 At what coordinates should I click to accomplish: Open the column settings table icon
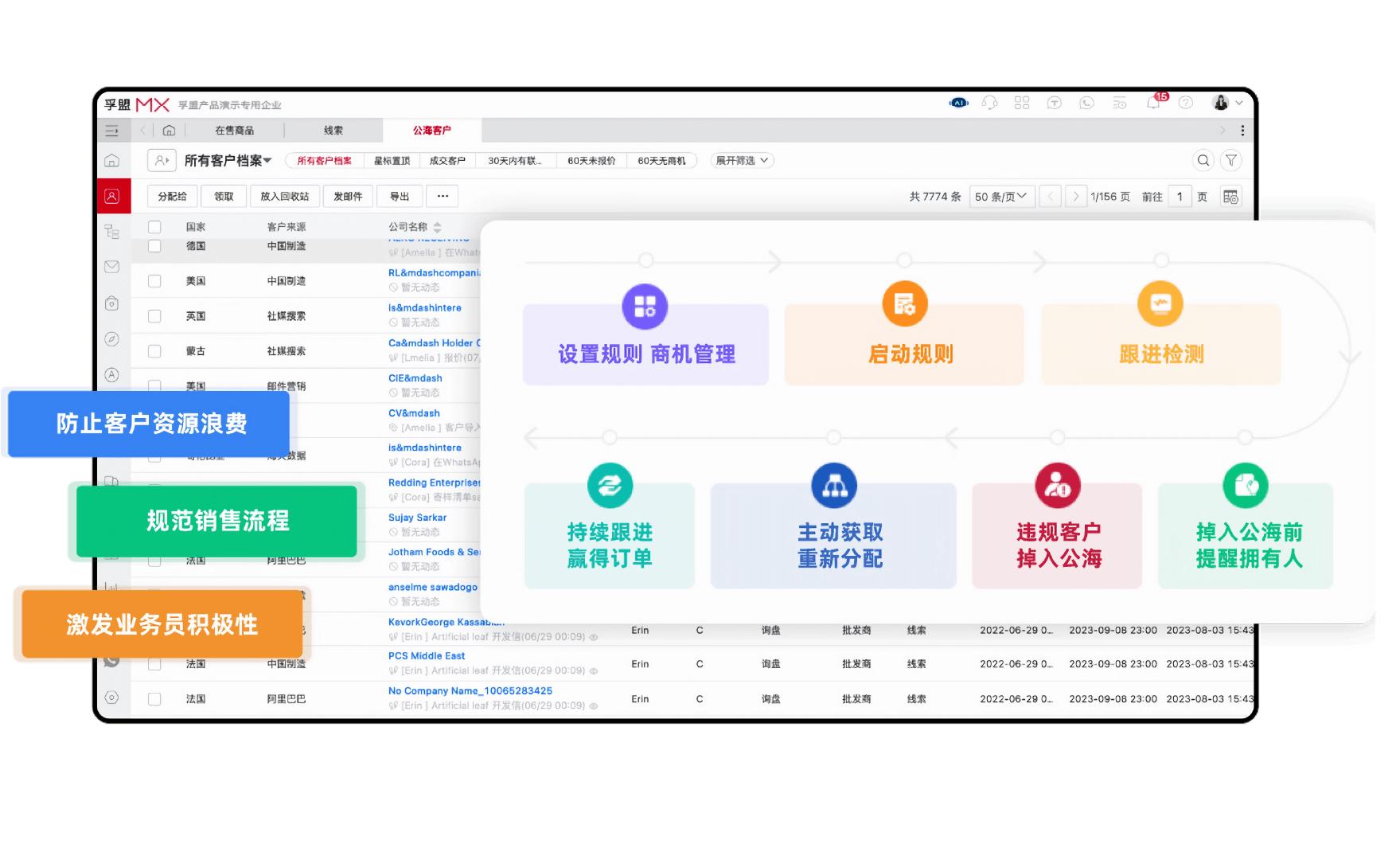coord(1231,197)
